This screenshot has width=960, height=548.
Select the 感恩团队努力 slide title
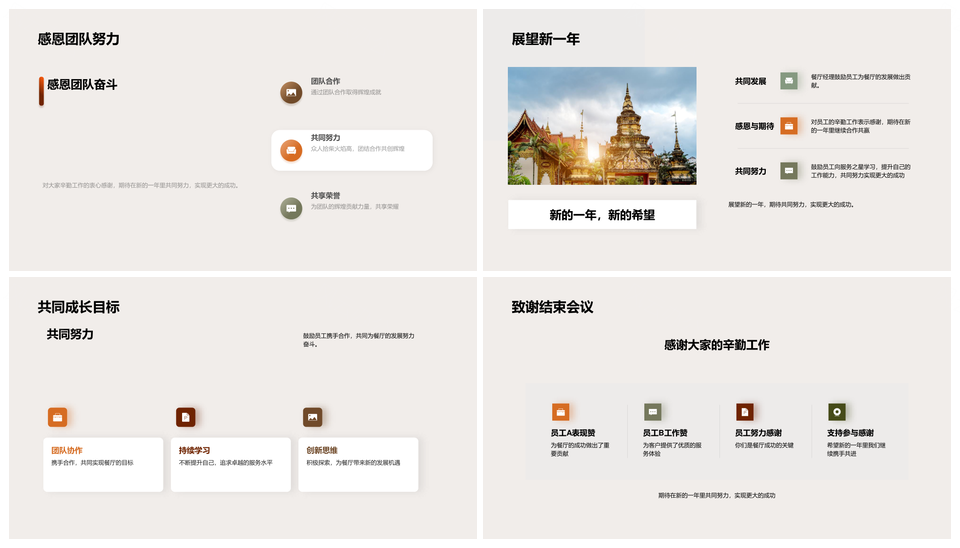click(x=79, y=39)
